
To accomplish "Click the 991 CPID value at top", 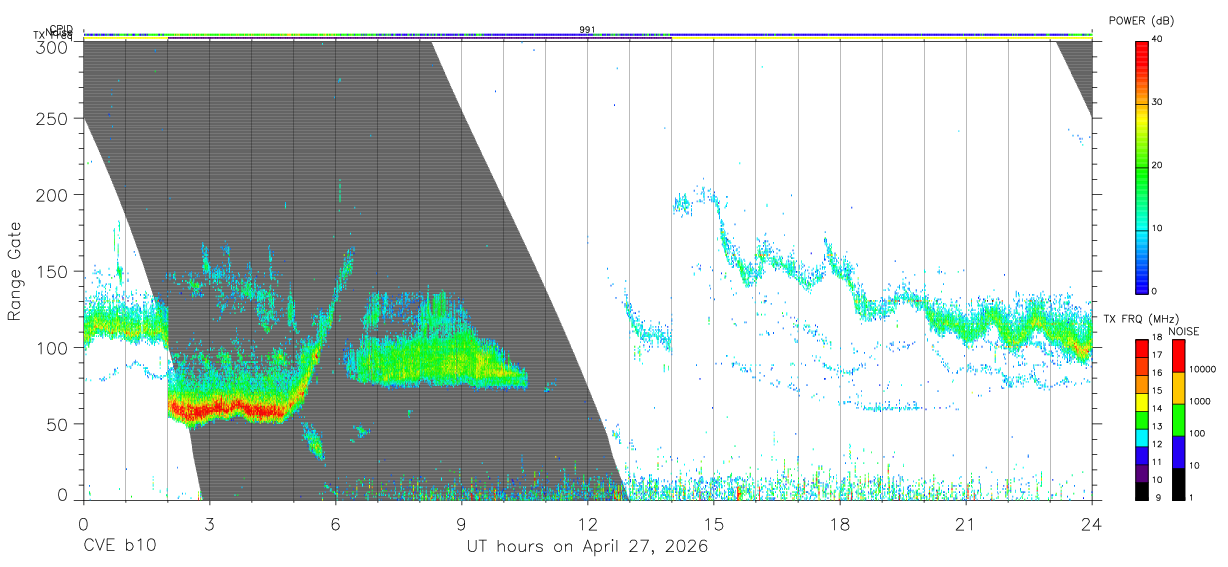I will click(x=587, y=30).
